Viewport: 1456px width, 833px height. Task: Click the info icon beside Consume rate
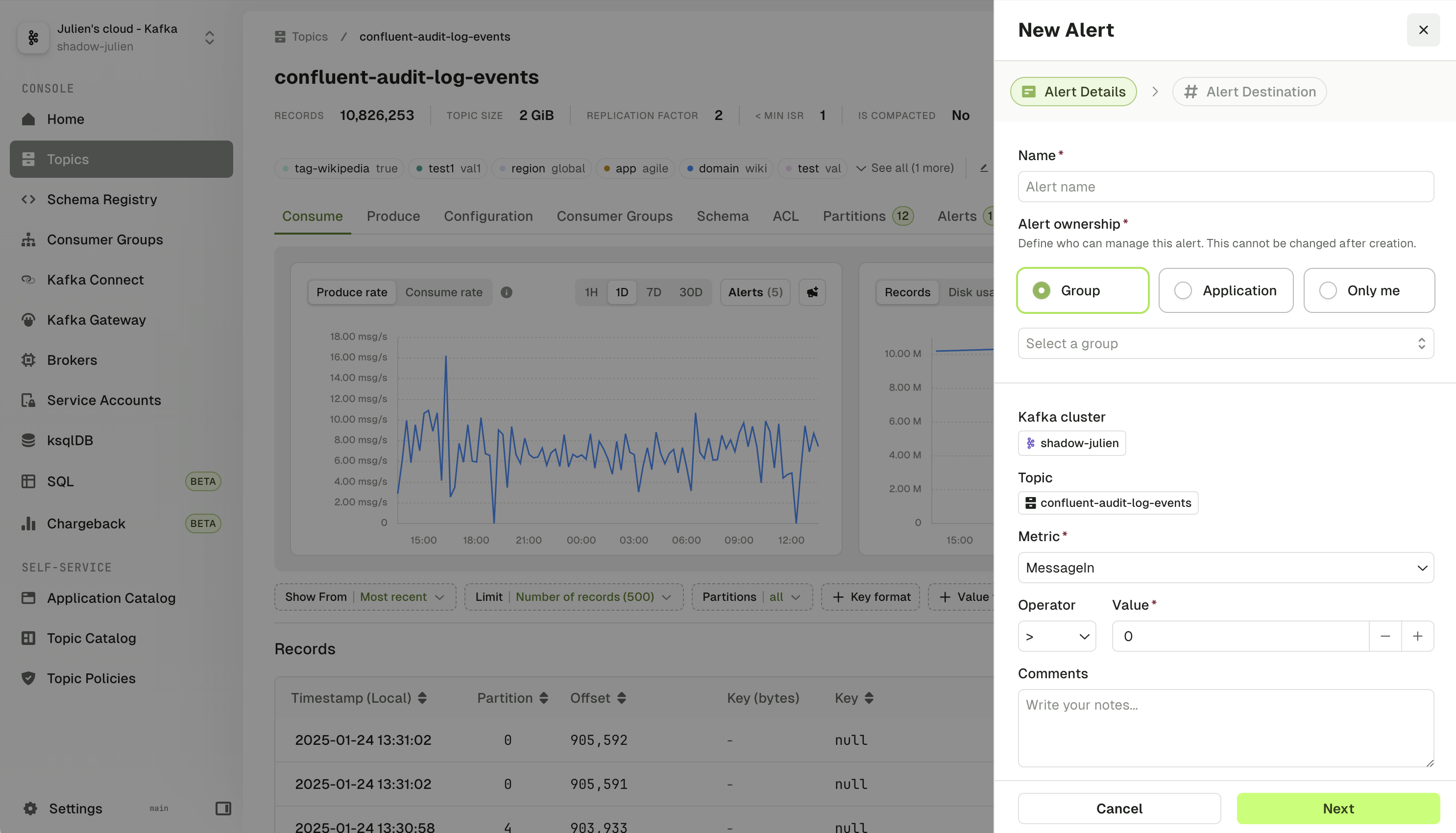coord(506,292)
